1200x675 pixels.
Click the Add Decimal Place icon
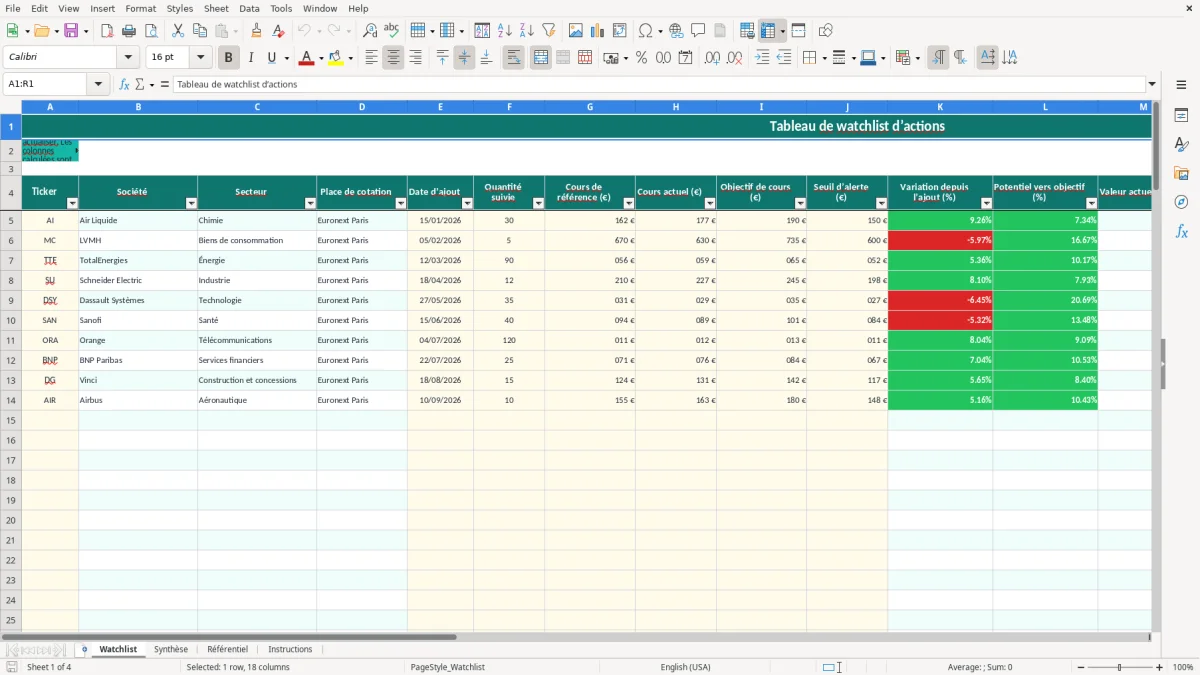pyautogui.click(x=713, y=58)
